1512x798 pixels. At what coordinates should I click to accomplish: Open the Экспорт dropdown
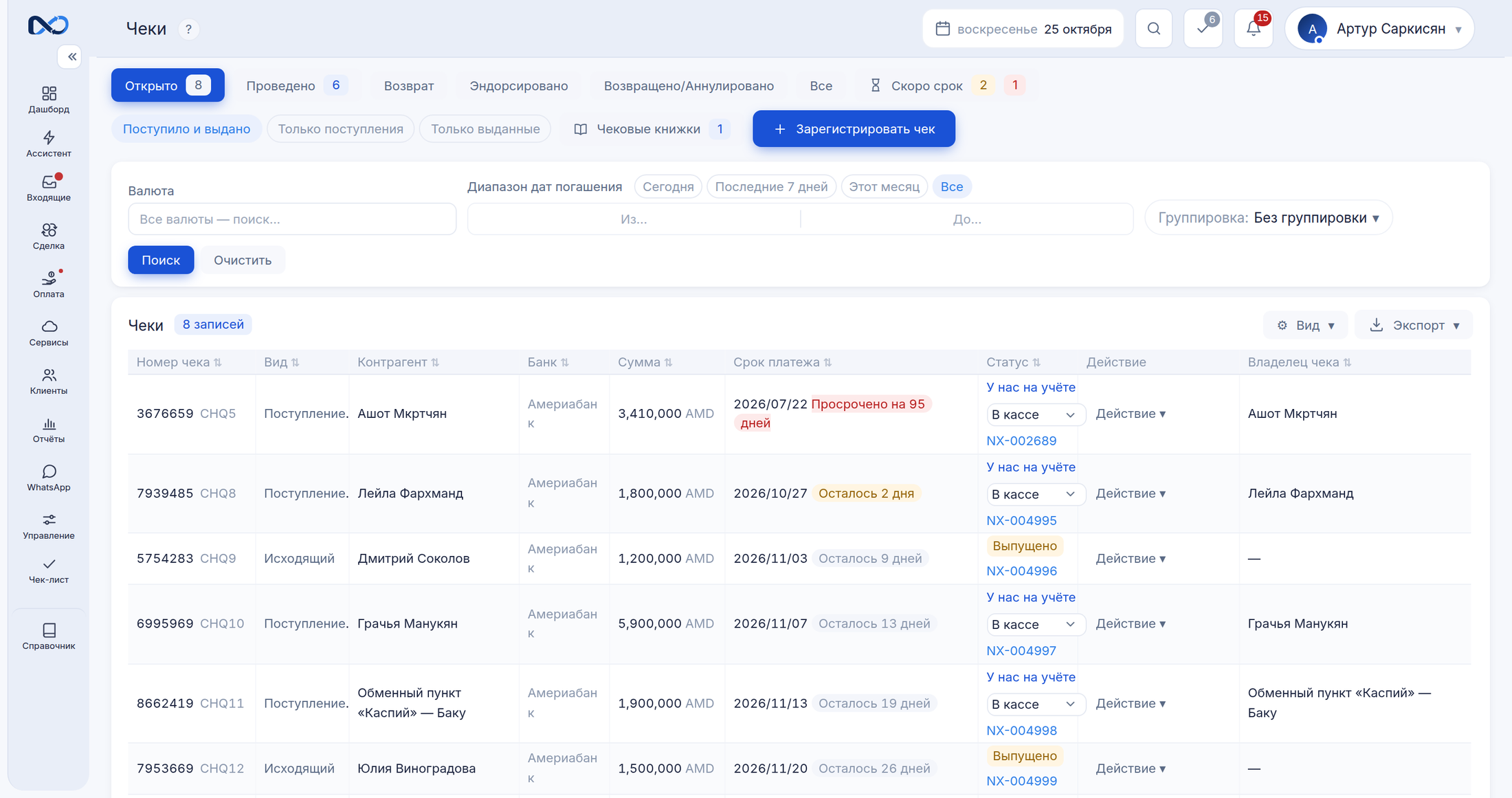tap(1414, 325)
